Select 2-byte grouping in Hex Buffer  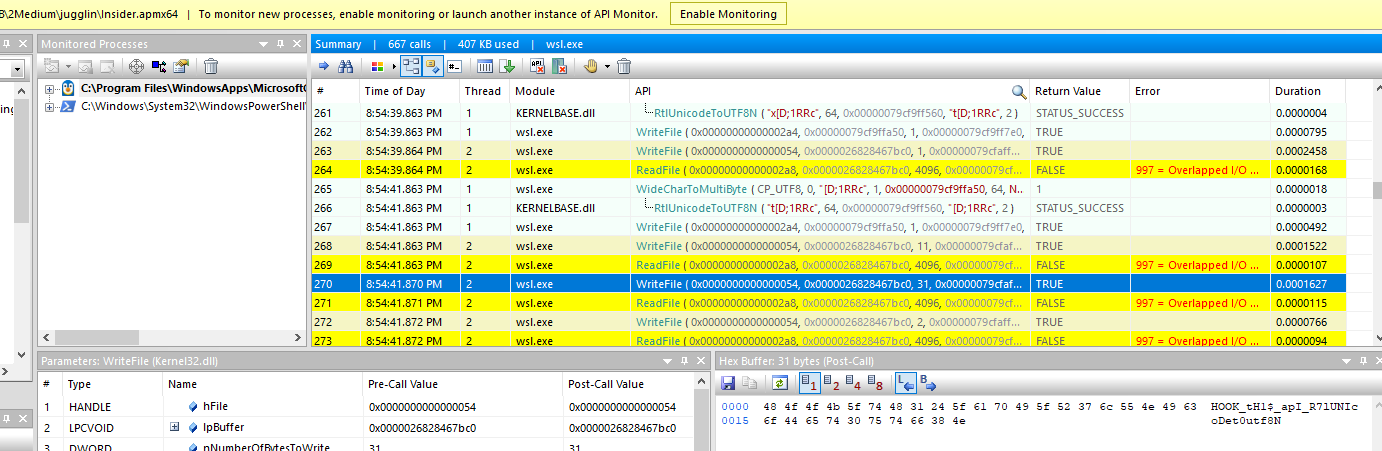coord(831,382)
